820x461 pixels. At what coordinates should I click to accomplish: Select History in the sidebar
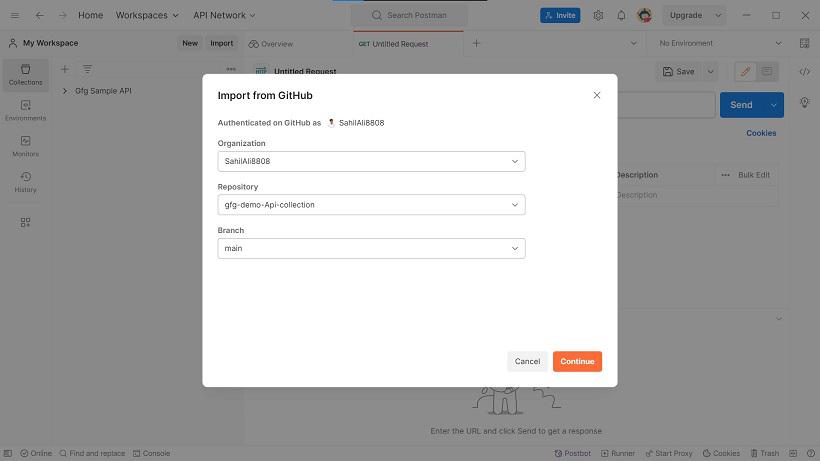tap(25, 182)
